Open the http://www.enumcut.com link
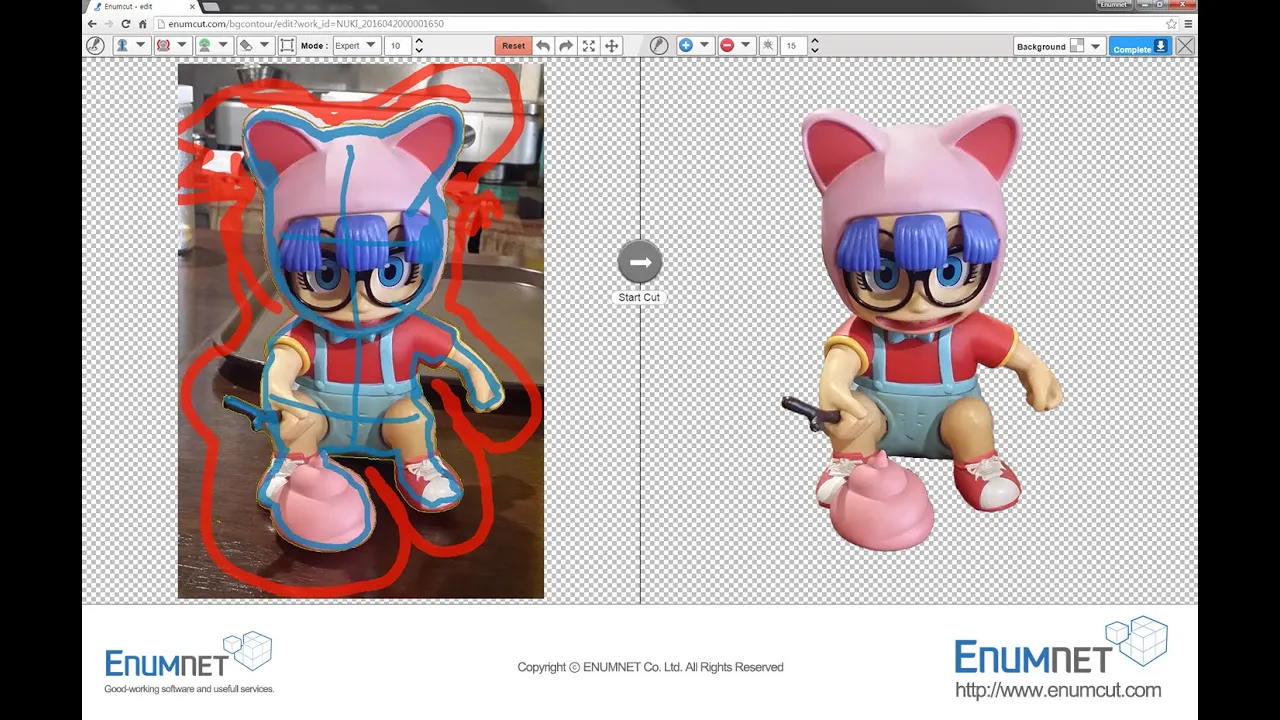The image size is (1280, 720). [x=1058, y=690]
